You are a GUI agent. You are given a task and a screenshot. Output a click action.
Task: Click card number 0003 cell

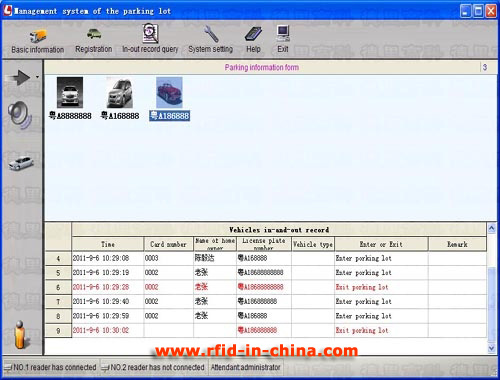(x=169, y=258)
